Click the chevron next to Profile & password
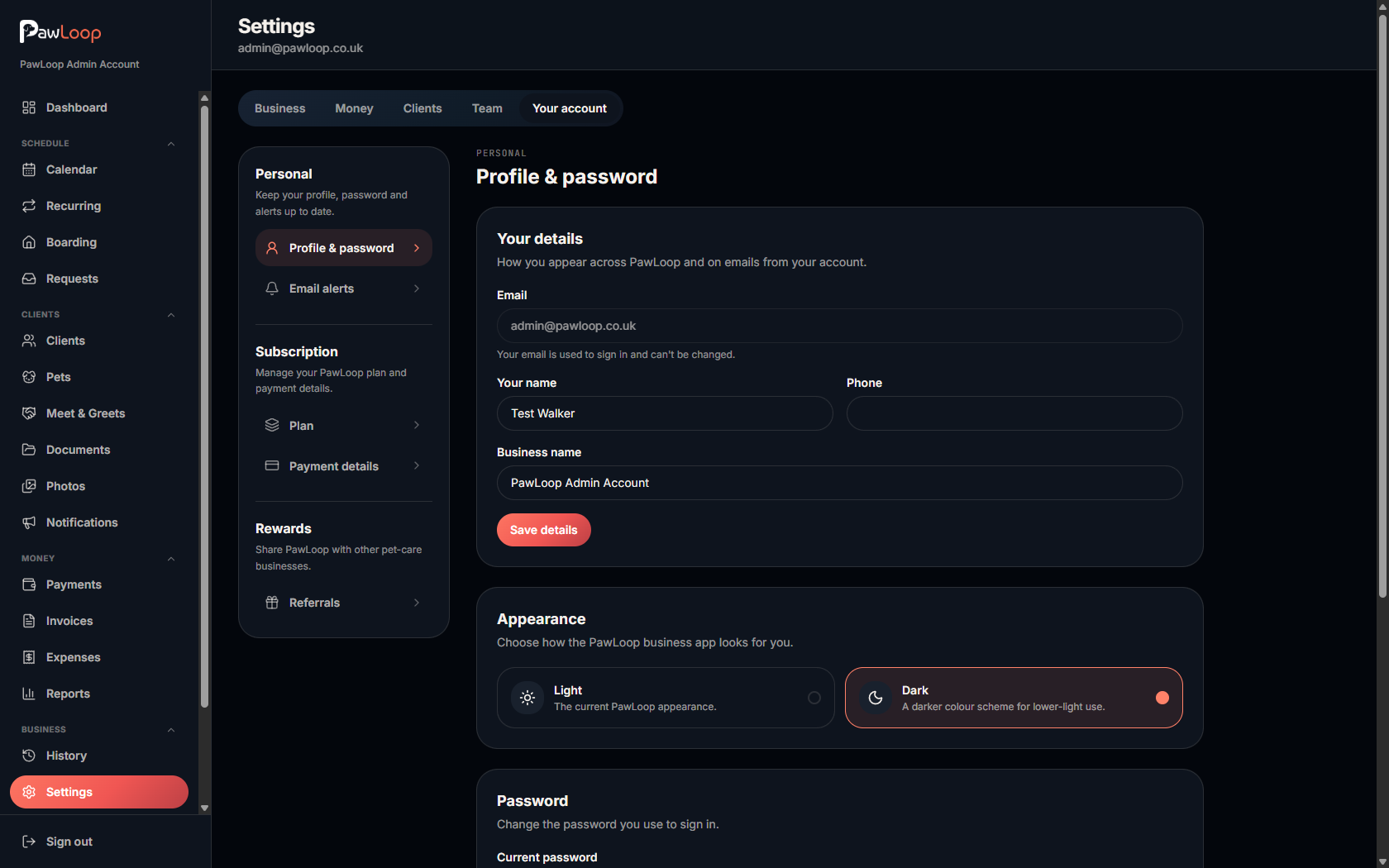The image size is (1389, 868). coord(417,248)
